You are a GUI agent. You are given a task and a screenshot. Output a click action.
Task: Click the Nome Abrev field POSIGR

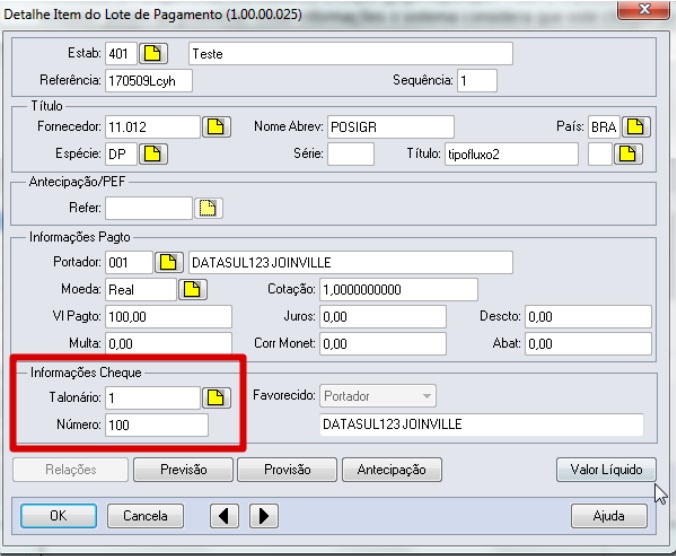(x=391, y=127)
